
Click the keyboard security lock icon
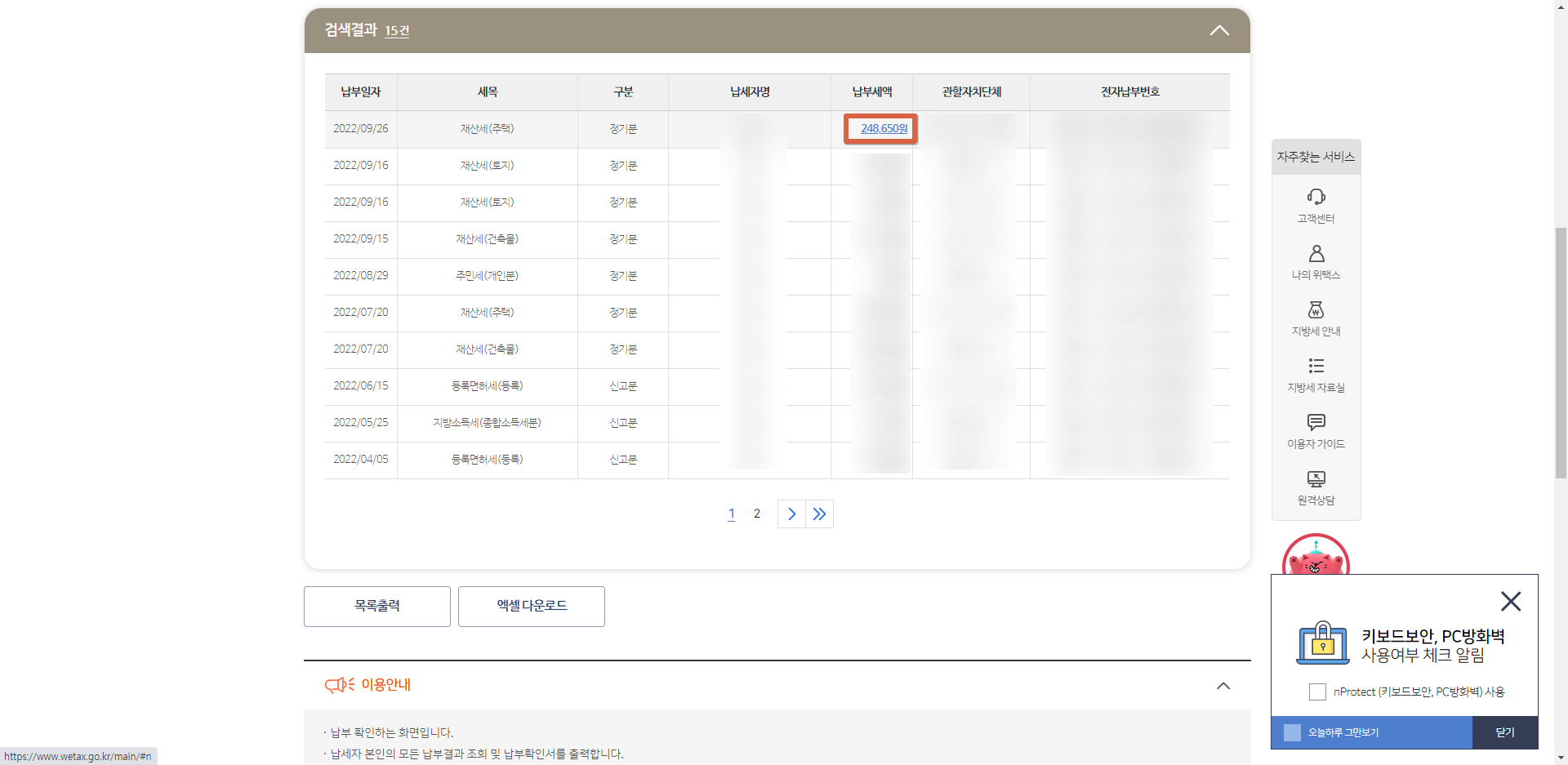(1323, 643)
